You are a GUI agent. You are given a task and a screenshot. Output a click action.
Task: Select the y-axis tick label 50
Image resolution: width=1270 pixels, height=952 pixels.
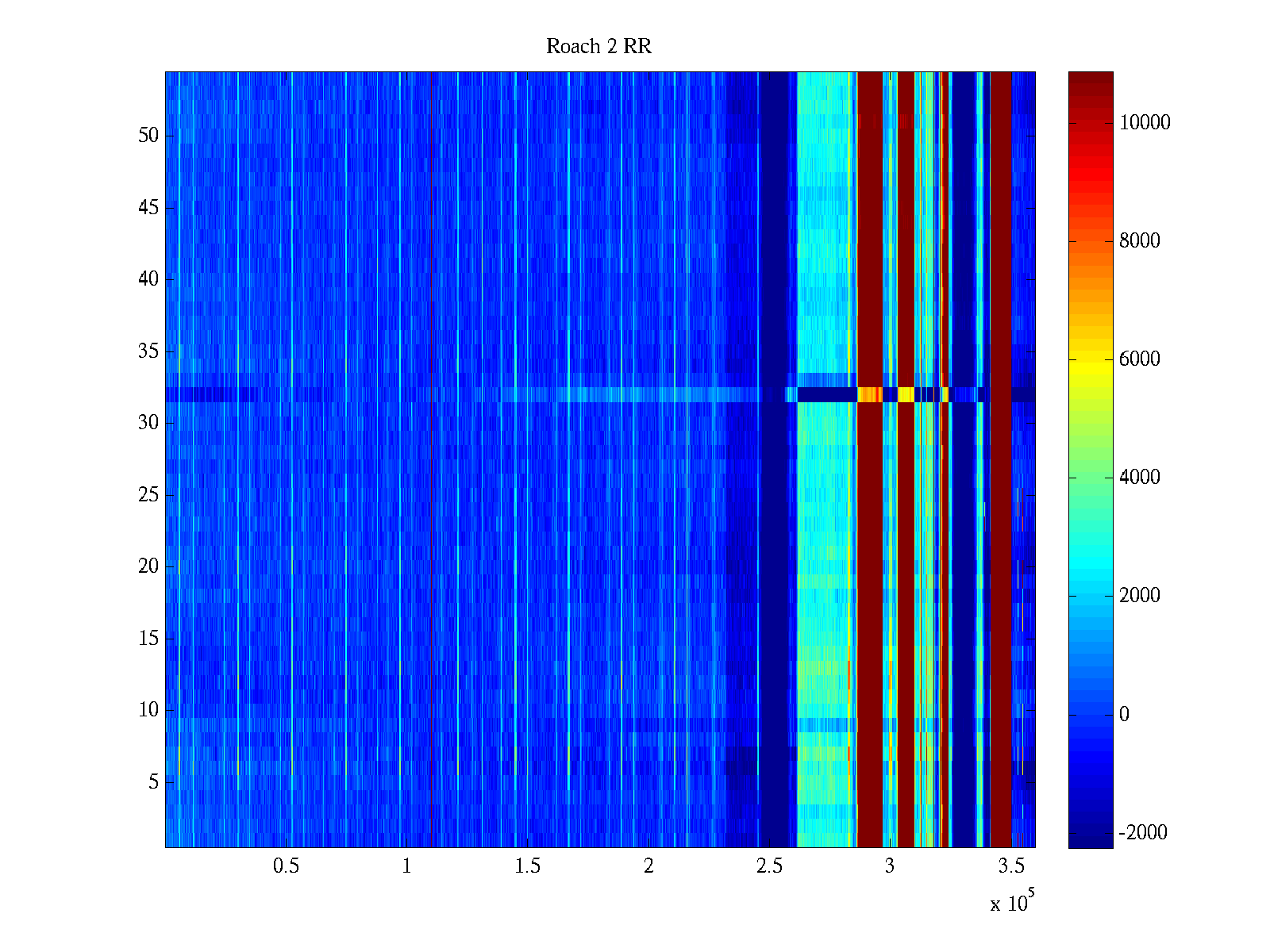tap(148, 136)
